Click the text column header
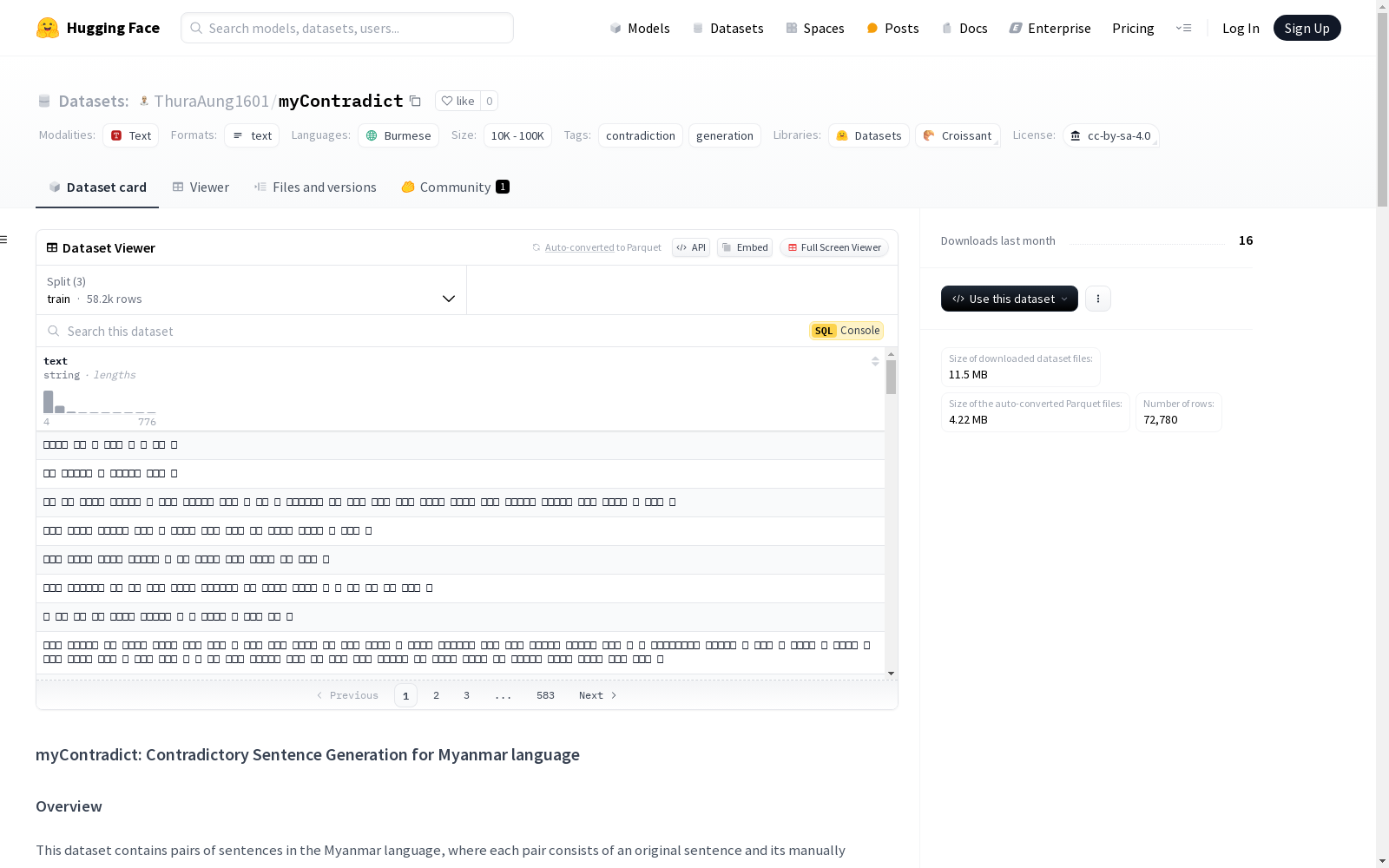This screenshot has height=868, width=1389. pyautogui.click(x=56, y=361)
